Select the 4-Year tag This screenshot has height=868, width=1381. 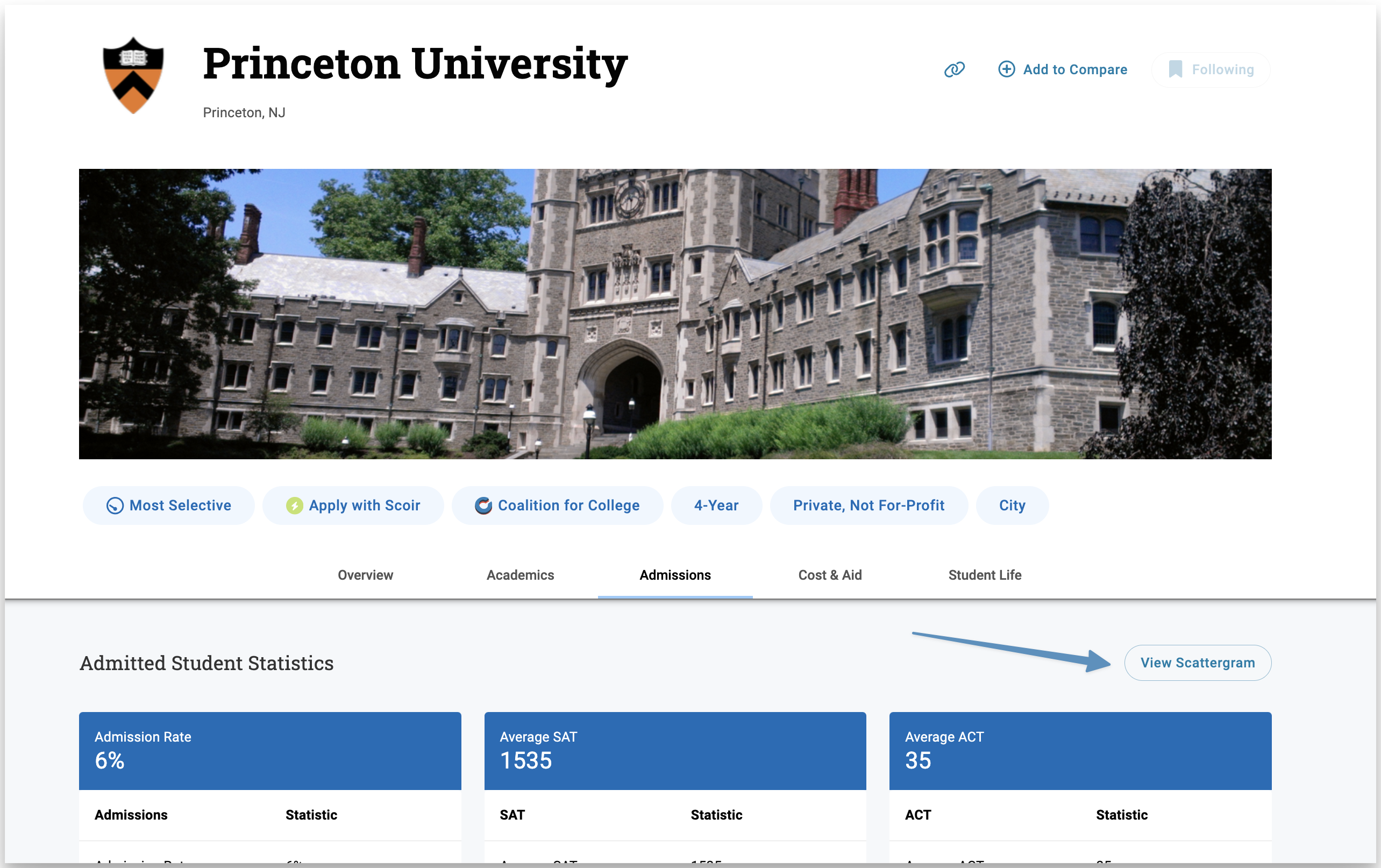(x=716, y=506)
